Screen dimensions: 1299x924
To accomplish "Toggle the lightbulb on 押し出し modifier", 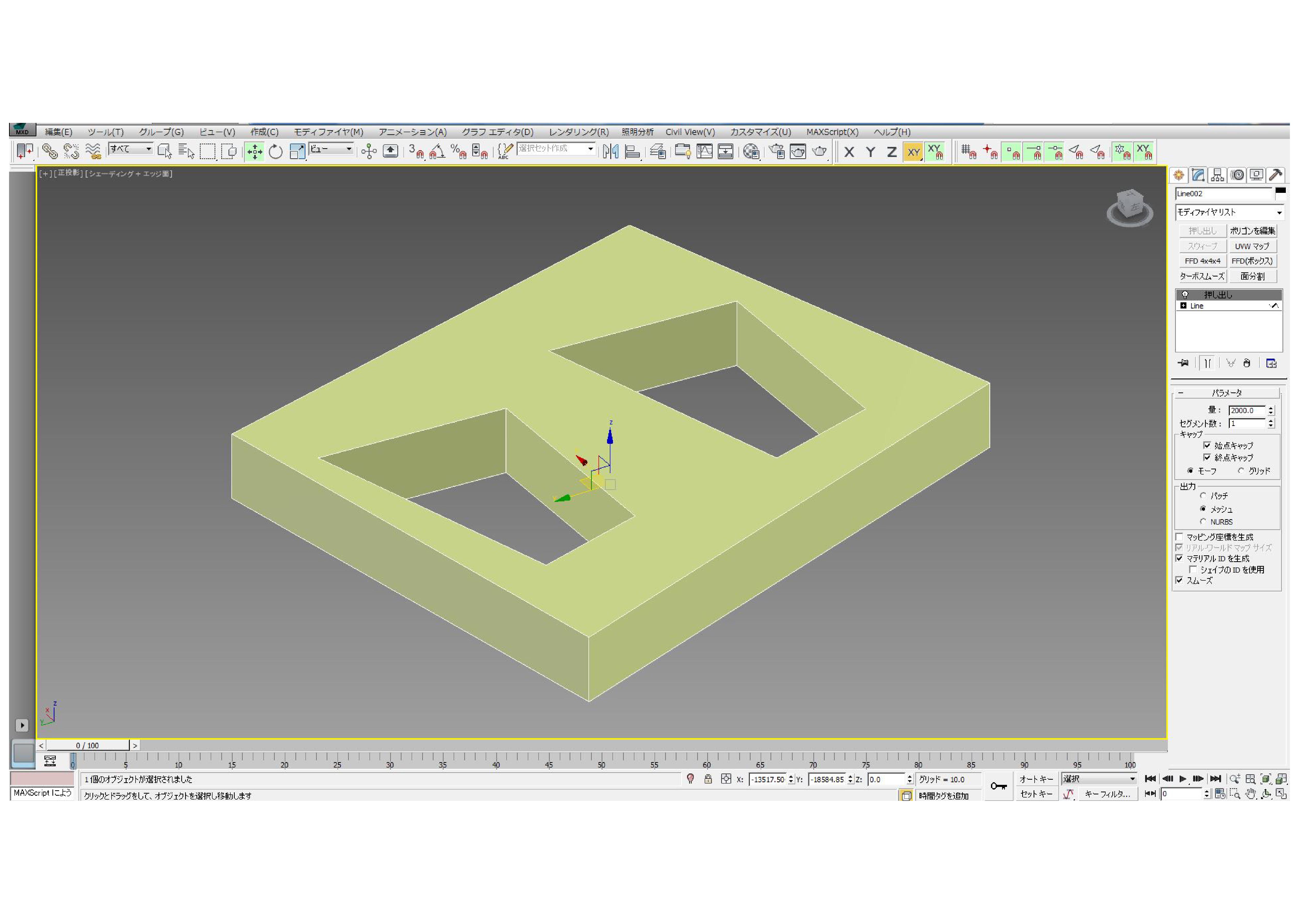I will click(1185, 295).
